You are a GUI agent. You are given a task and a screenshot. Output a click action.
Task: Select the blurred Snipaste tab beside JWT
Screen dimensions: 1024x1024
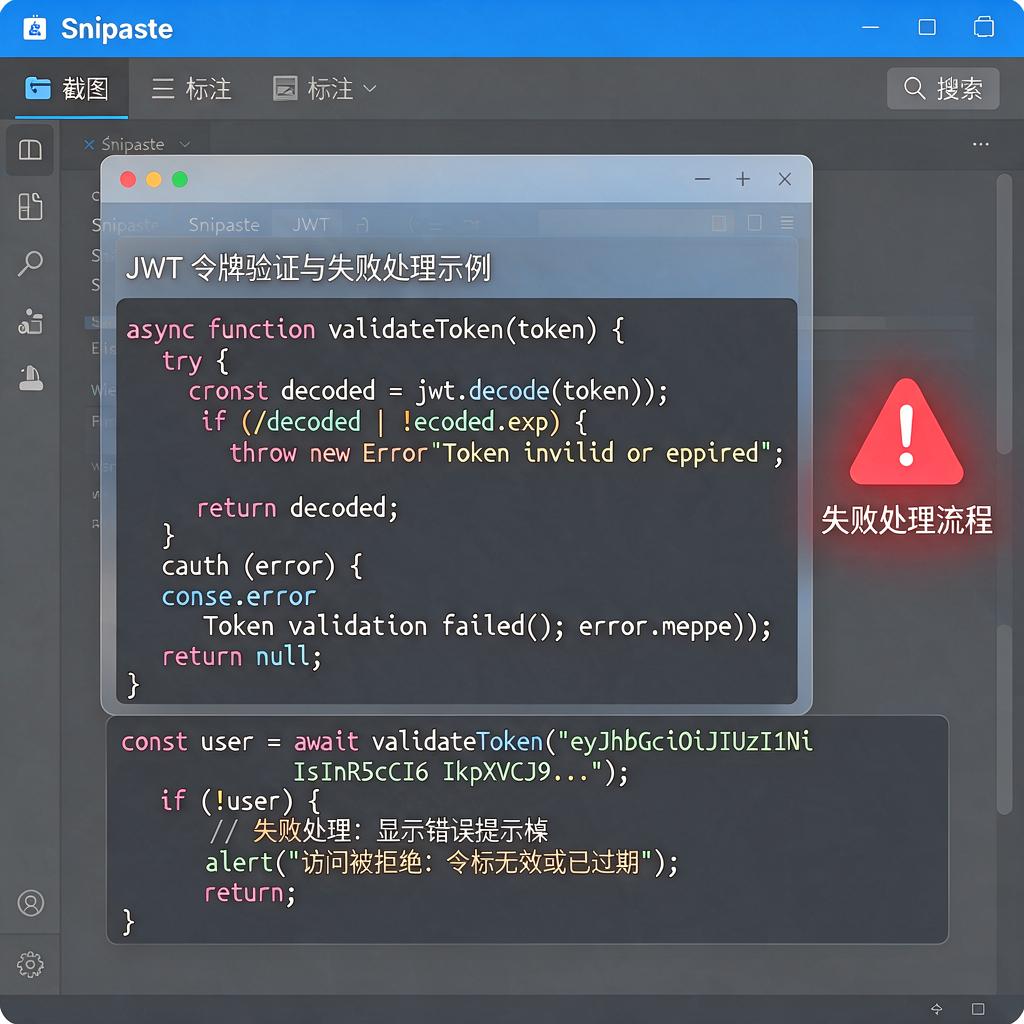(x=224, y=225)
